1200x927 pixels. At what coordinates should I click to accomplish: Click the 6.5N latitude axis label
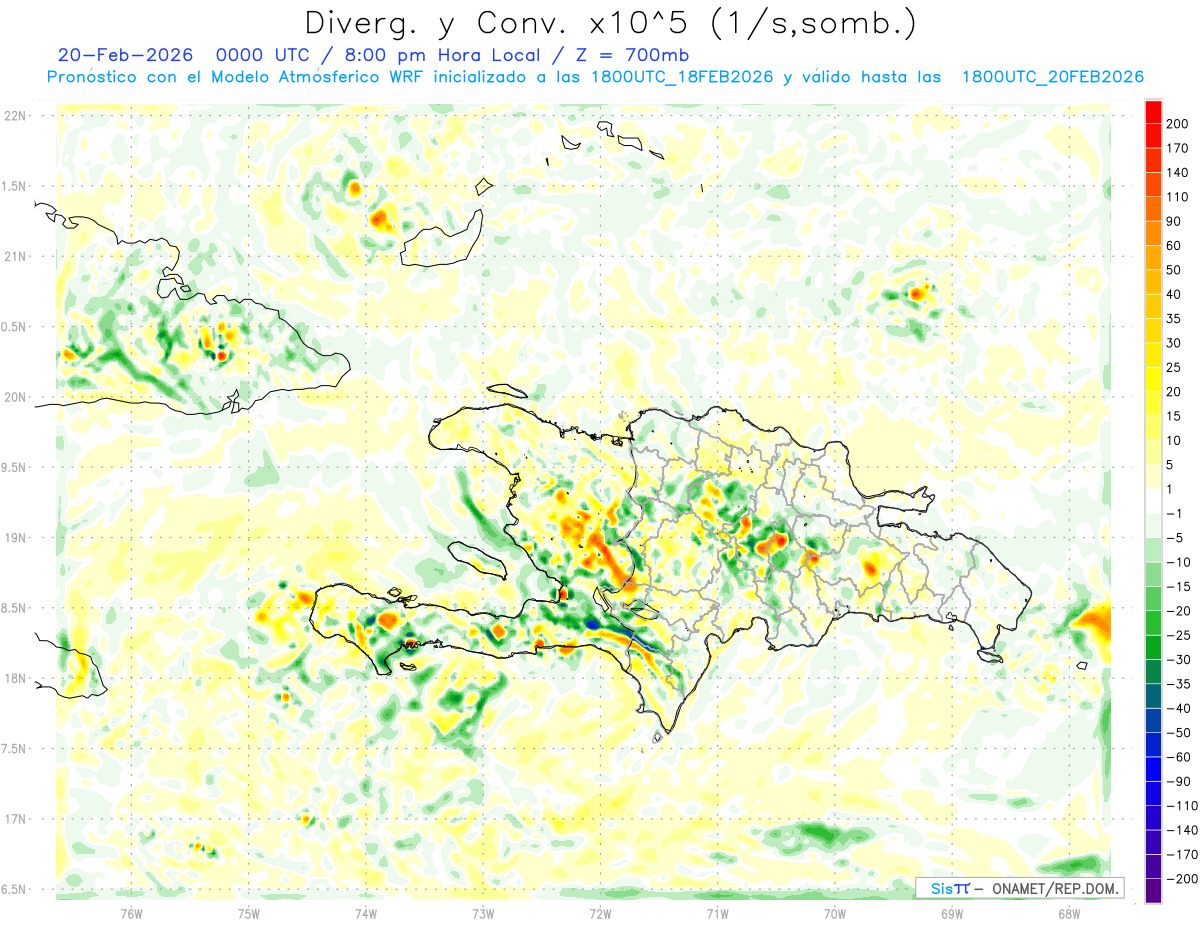coord(12,889)
